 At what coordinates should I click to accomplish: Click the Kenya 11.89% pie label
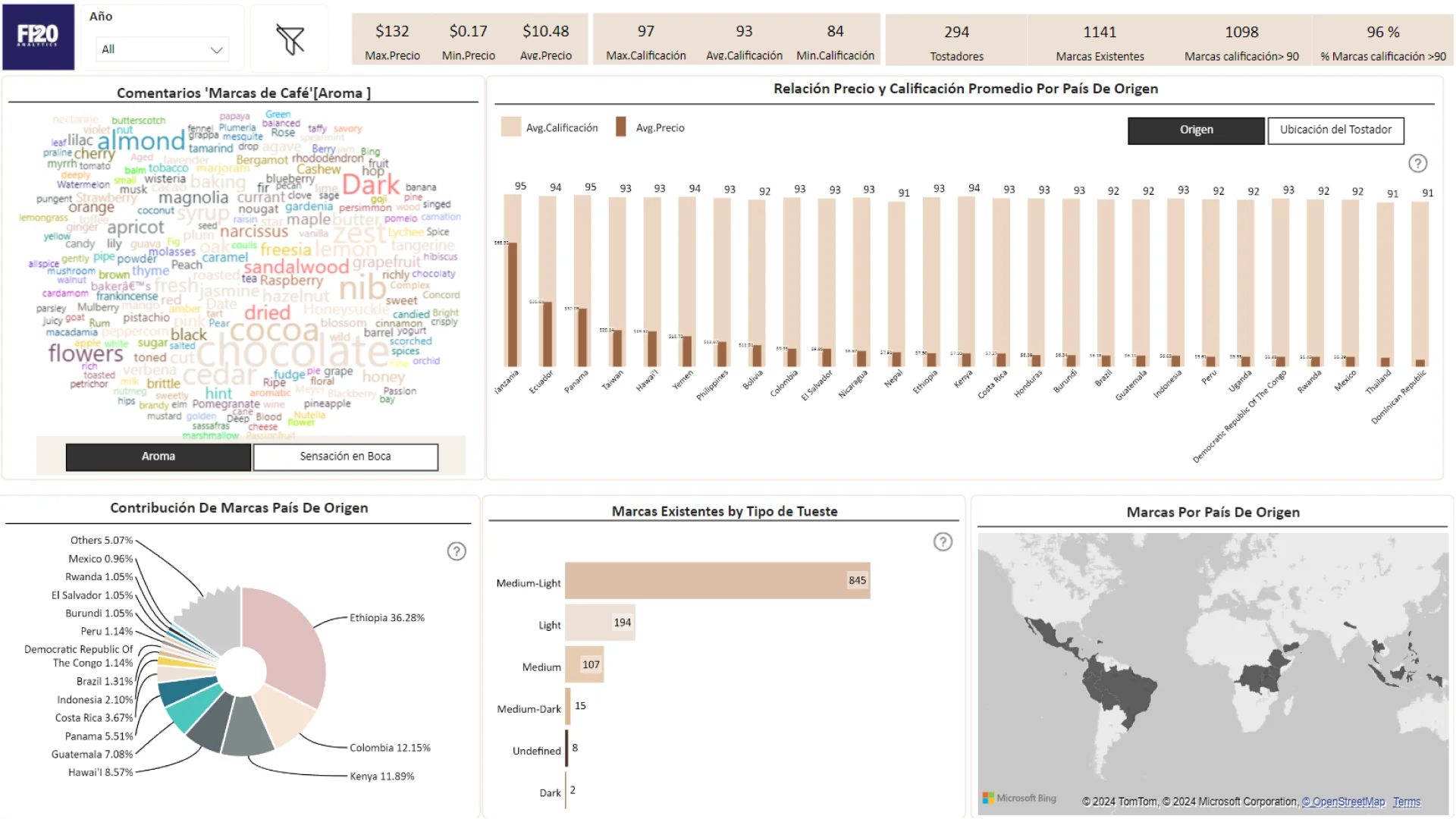coord(382,777)
